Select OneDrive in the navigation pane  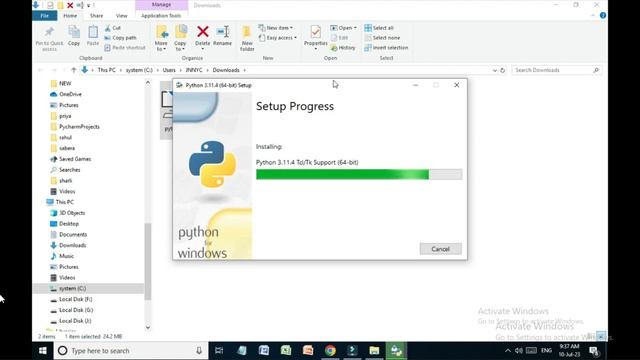(70, 94)
